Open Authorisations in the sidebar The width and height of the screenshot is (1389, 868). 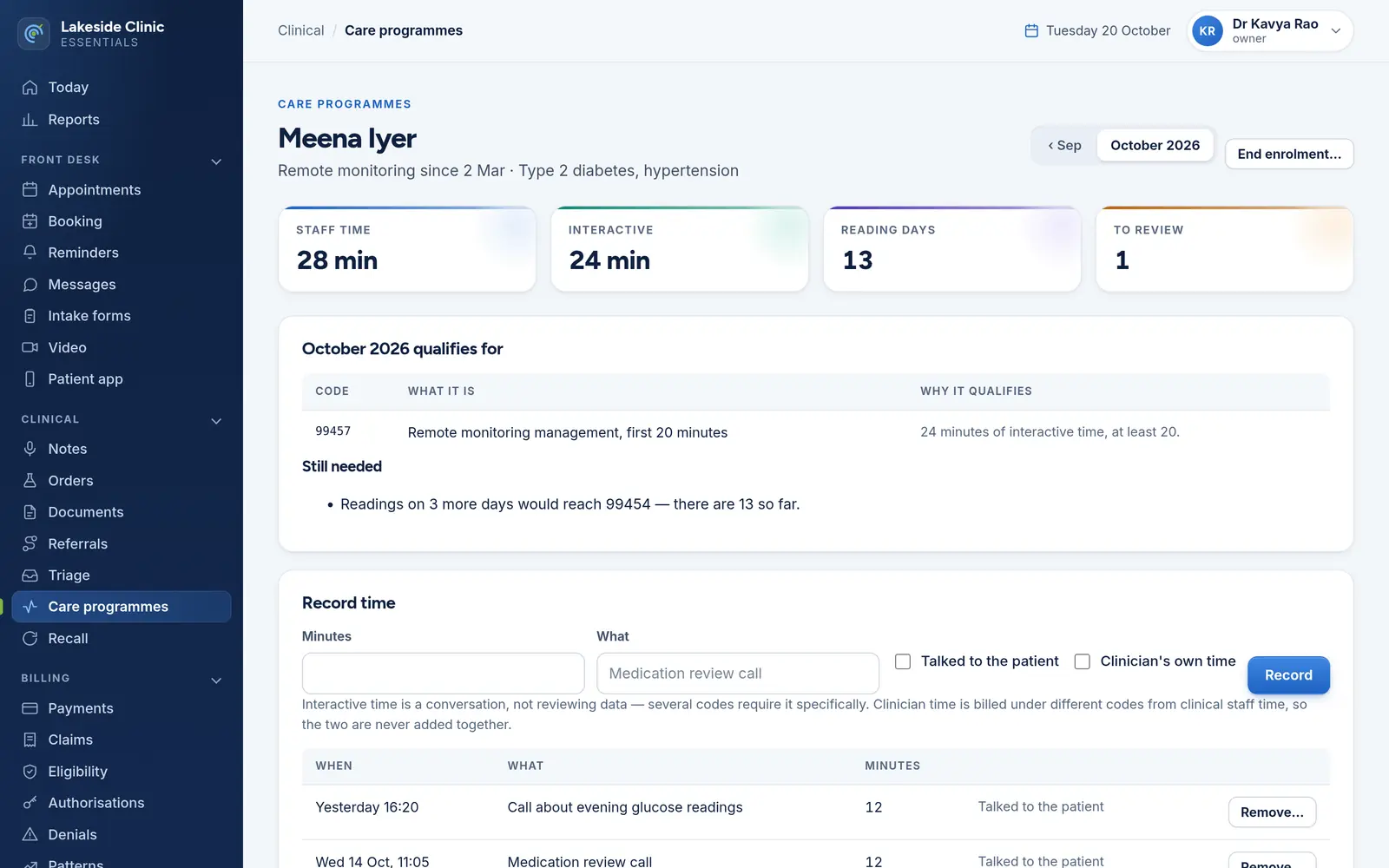point(122,803)
